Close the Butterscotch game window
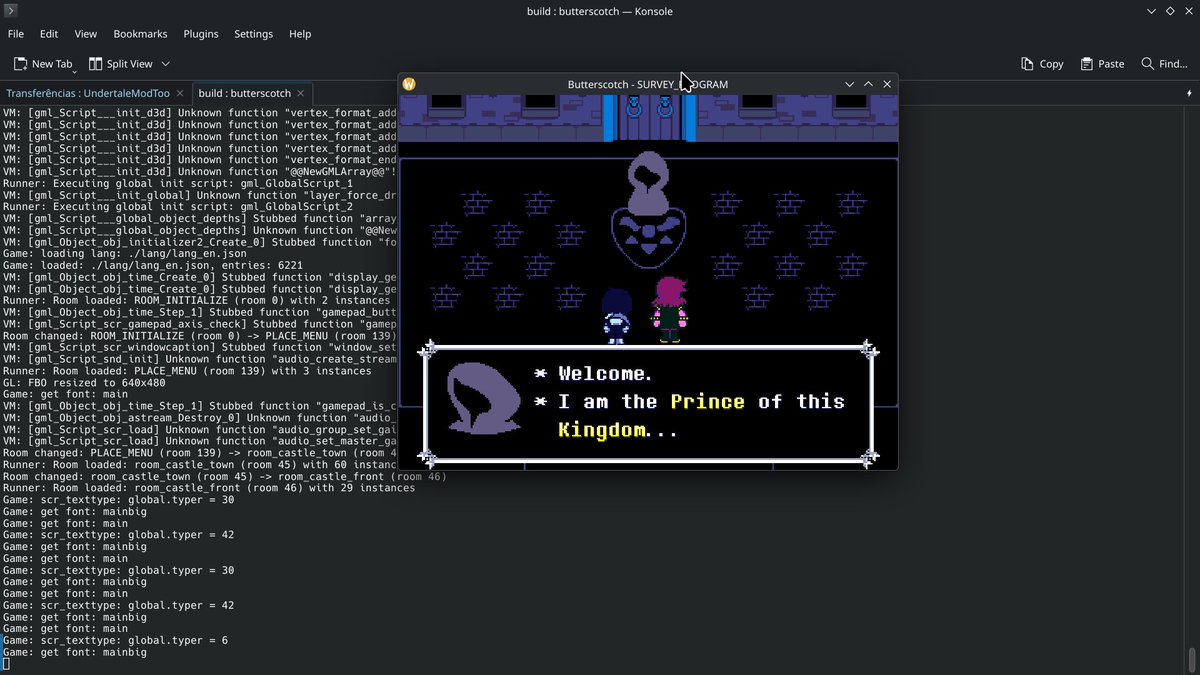 pyautogui.click(x=887, y=84)
